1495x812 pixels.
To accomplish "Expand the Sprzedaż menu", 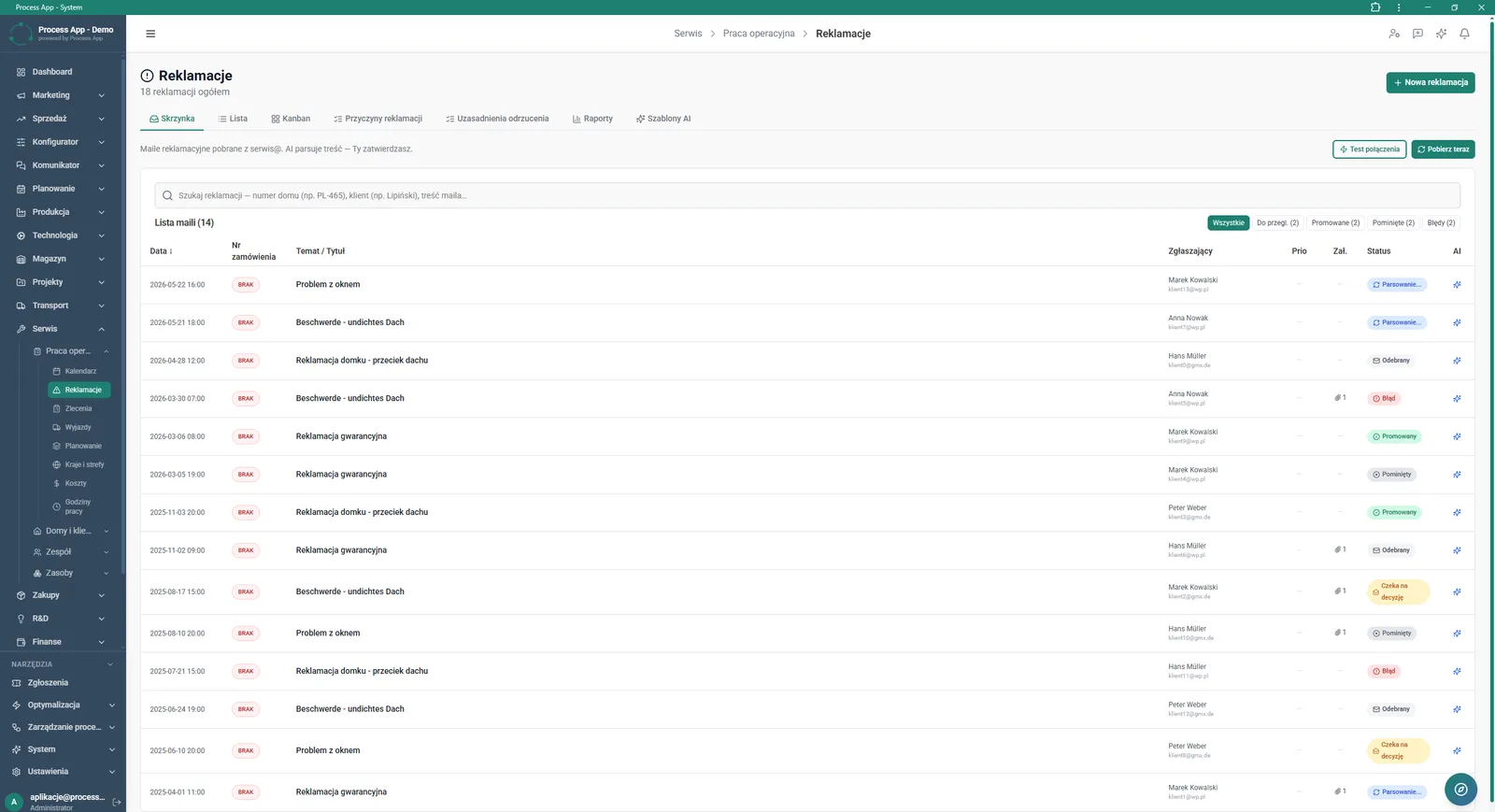I will [x=63, y=119].
